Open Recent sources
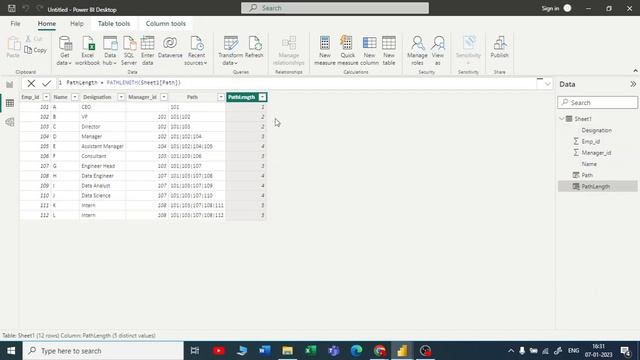Image resolution: width=640 pixels, height=360 pixels. point(196,50)
